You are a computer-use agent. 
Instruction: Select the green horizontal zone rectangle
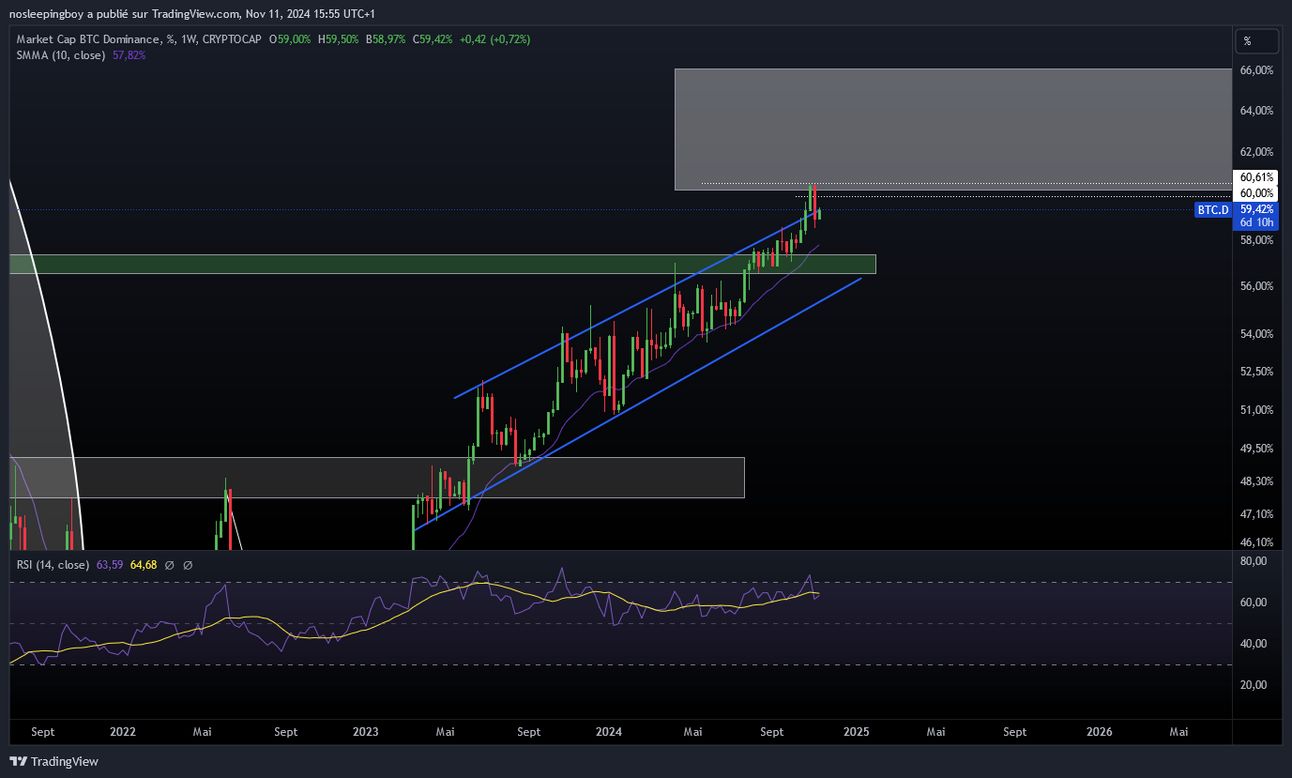[442, 264]
